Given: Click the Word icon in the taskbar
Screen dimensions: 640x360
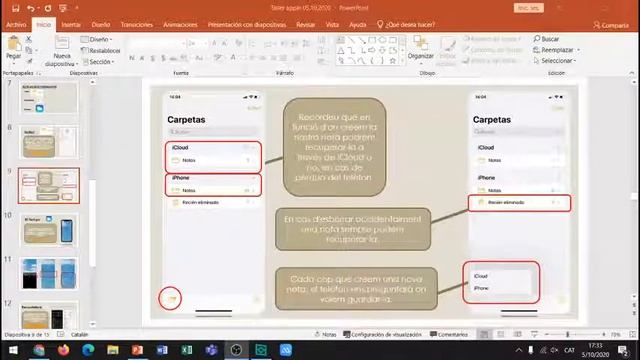Looking at the screenshot, I should pyautogui.click(x=162, y=350).
